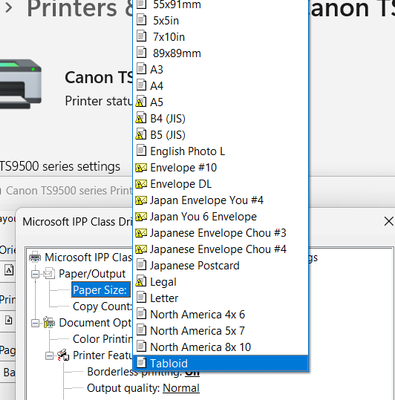Open Output quality Normal value dropdown
This screenshot has height=400, width=395.
(181, 388)
